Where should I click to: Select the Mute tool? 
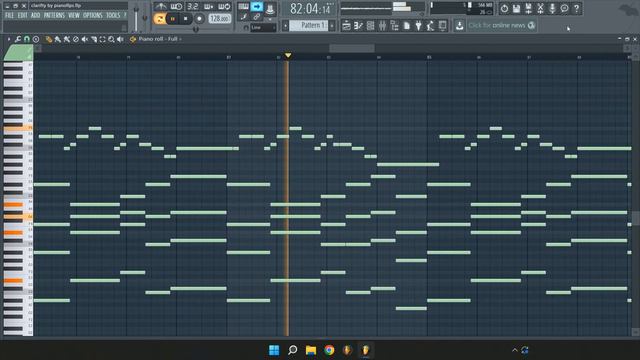pyautogui.click(x=84, y=39)
